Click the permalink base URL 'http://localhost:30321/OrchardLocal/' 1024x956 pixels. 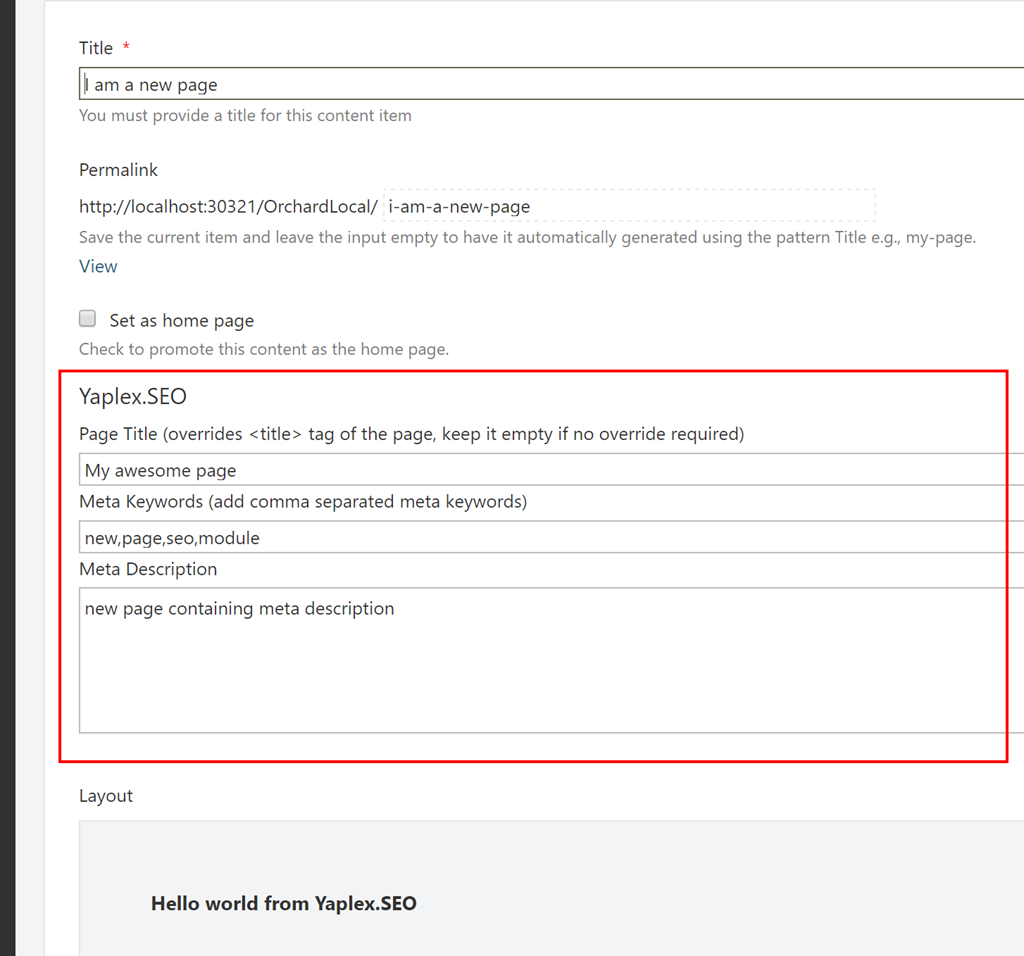pyautogui.click(x=228, y=207)
